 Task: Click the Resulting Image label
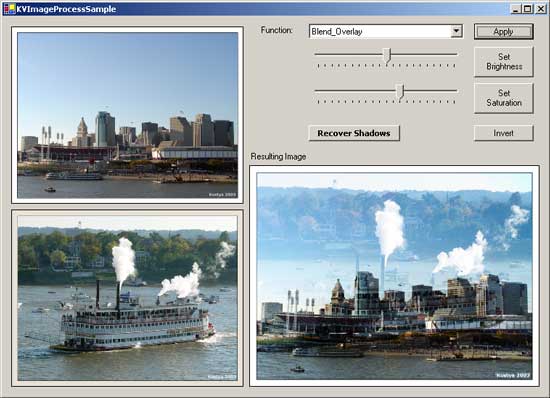pos(278,157)
